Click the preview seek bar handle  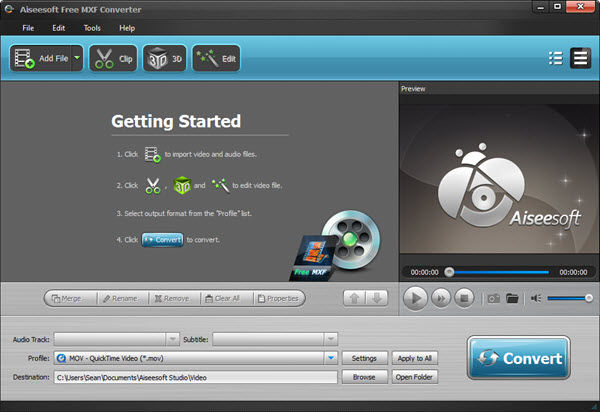click(449, 272)
